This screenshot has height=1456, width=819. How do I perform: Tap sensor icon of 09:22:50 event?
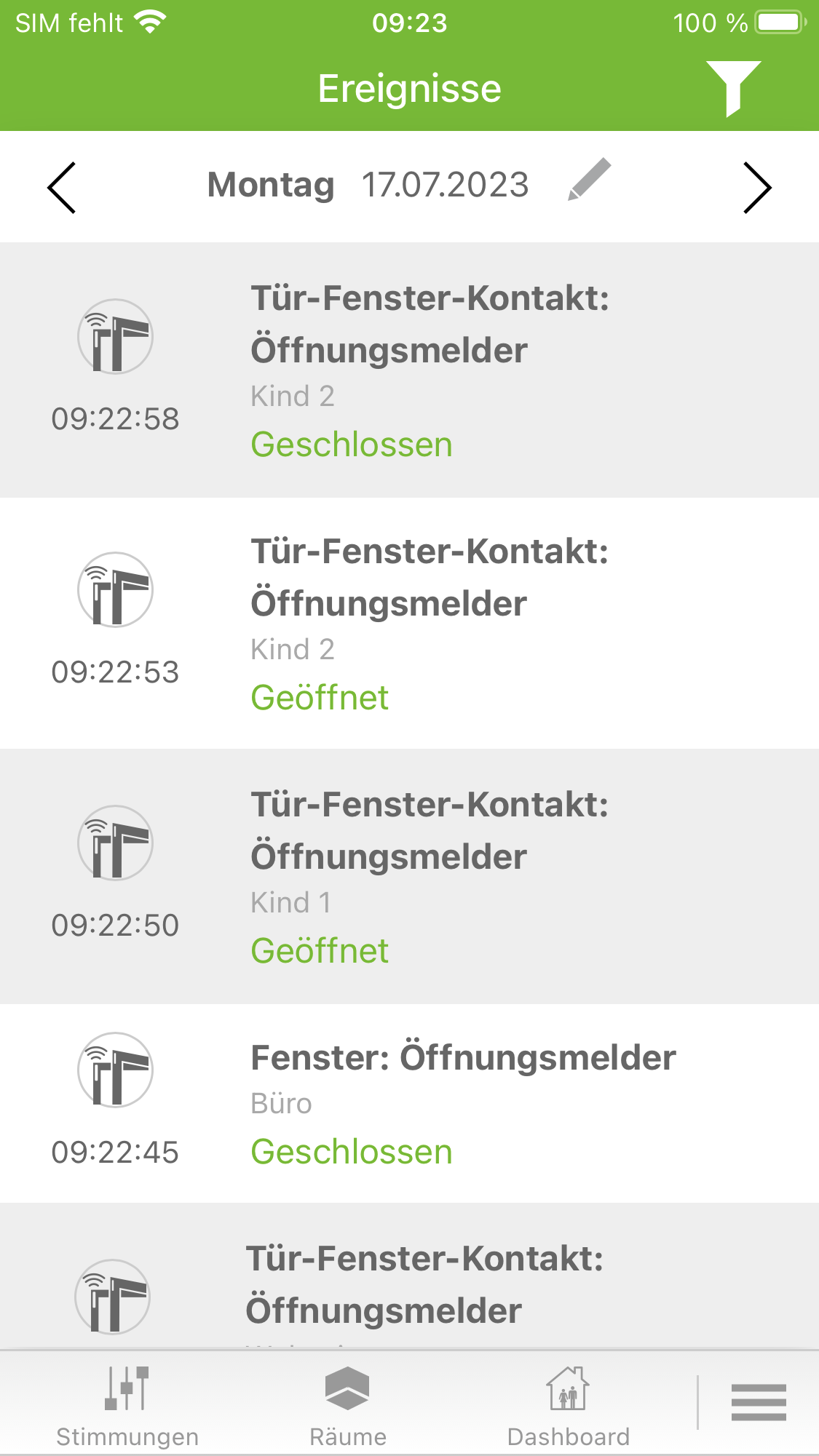pos(115,843)
